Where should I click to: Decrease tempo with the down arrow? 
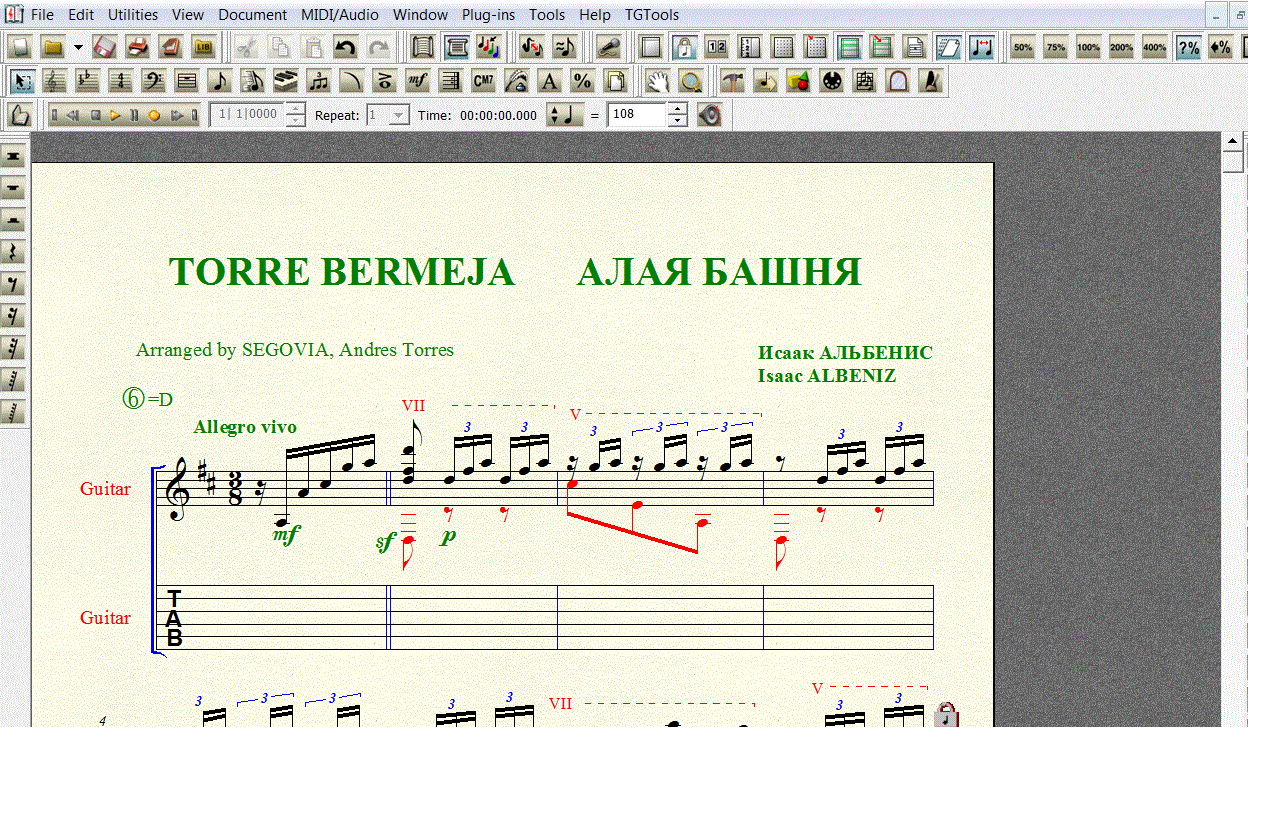[x=677, y=121]
